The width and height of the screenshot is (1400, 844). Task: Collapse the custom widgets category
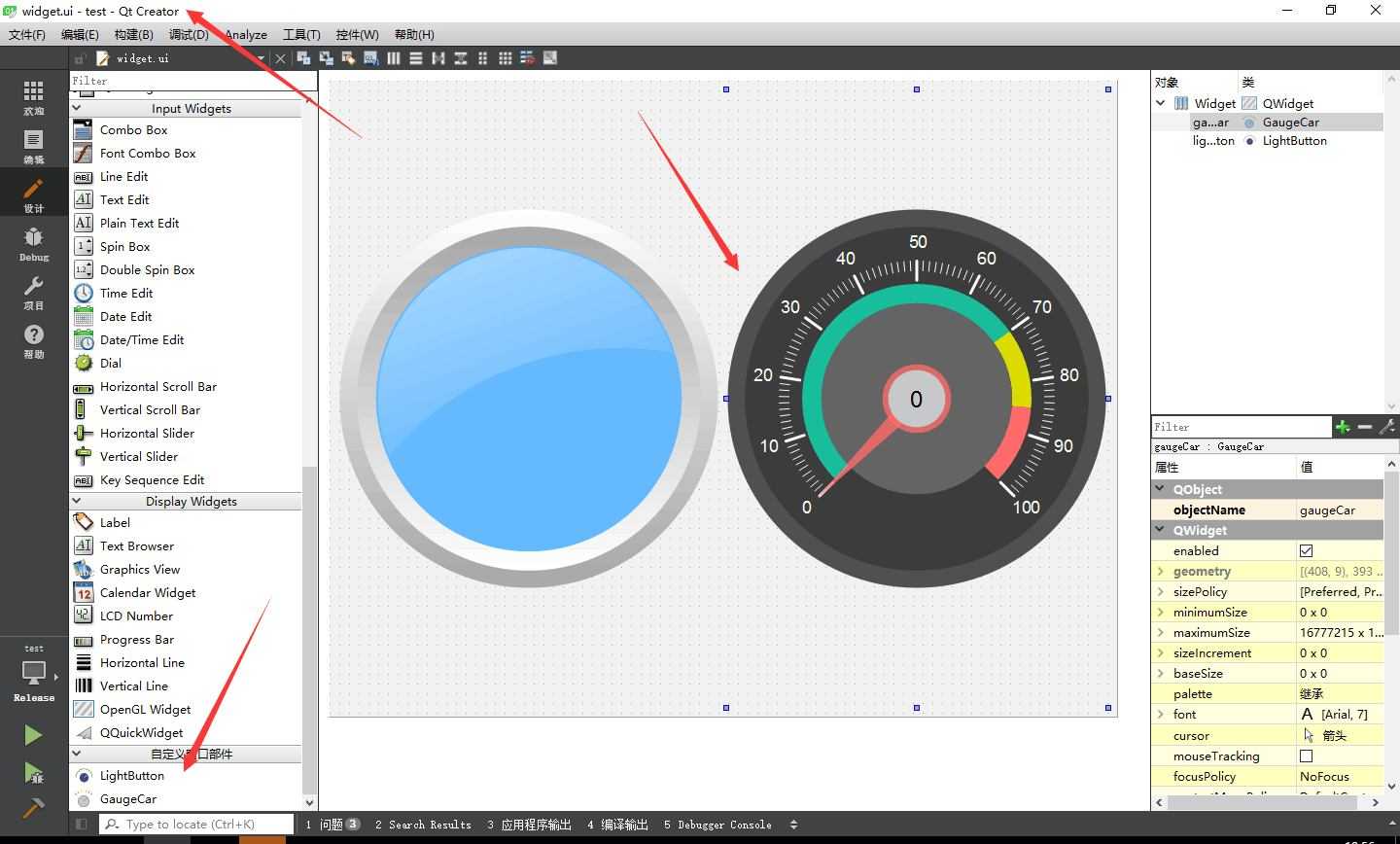77,753
